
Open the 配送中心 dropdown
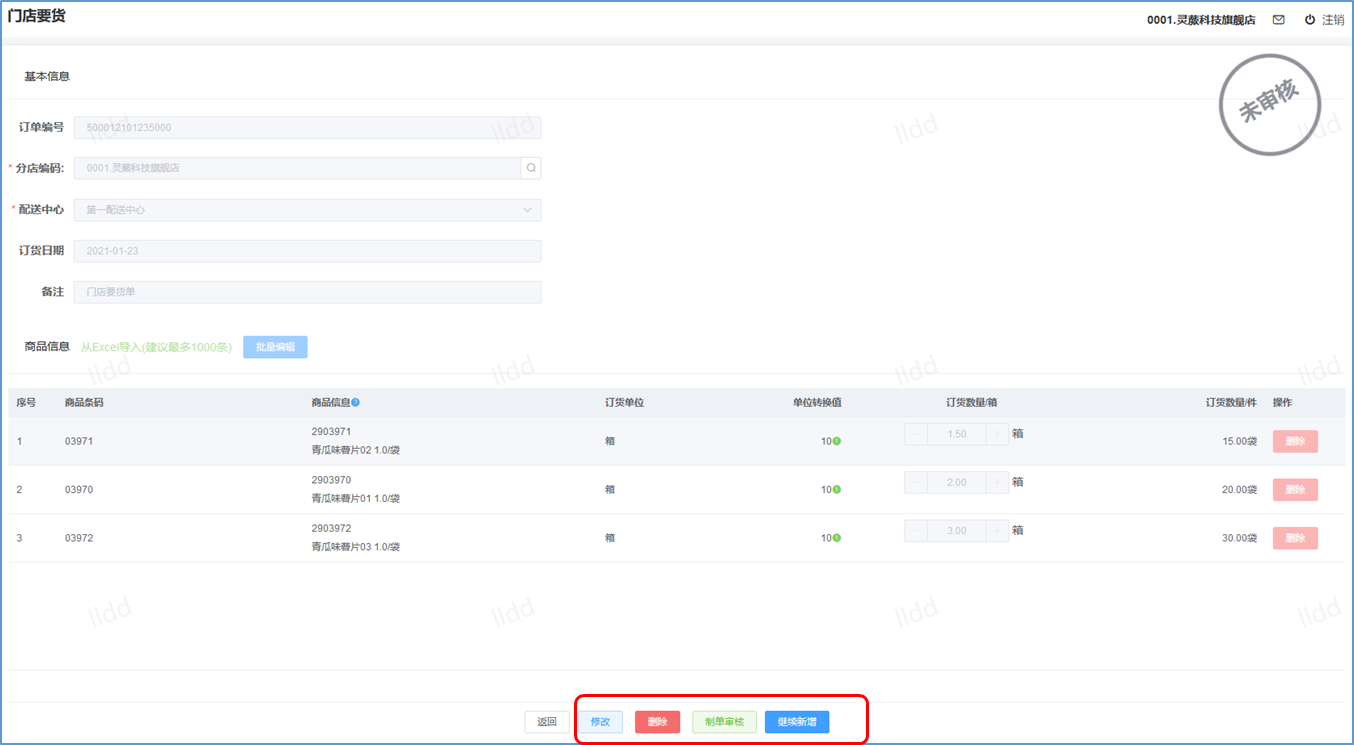point(308,210)
